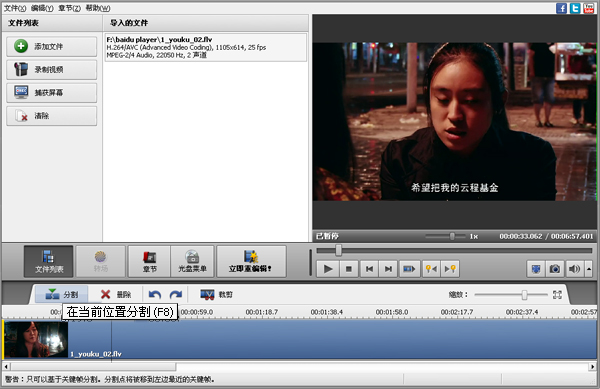Open the Facebook share icon

click(561, 8)
